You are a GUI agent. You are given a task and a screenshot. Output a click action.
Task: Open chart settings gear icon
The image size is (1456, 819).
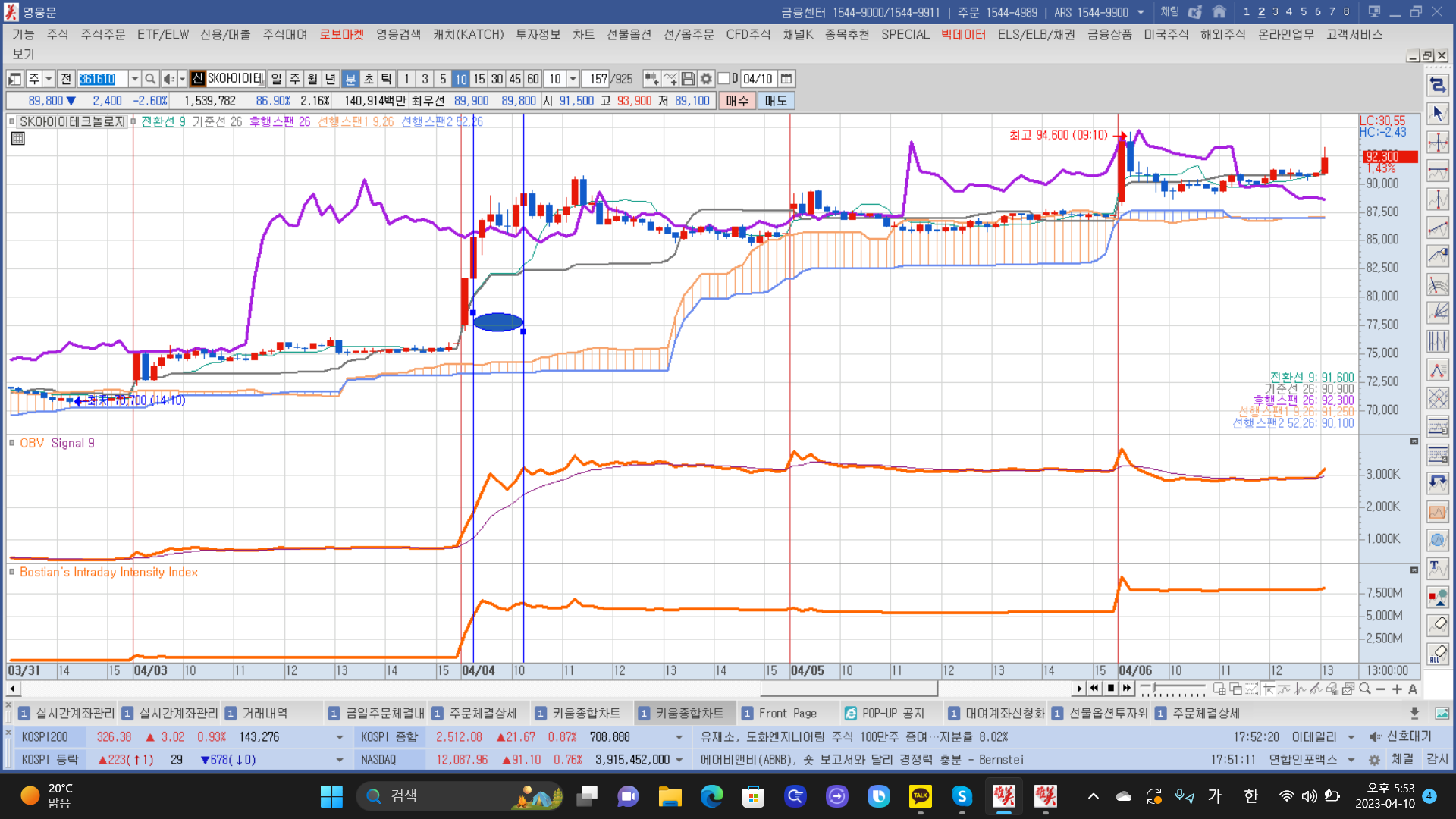[706, 79]
